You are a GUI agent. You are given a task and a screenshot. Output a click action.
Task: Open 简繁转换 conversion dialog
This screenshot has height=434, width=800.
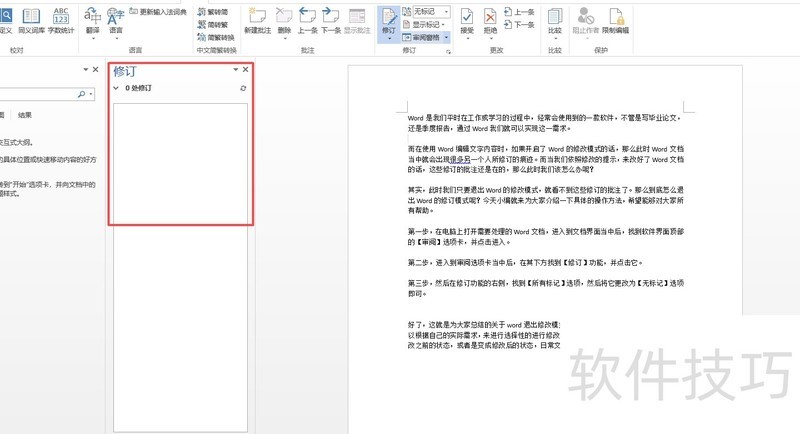tap(216, 37)
